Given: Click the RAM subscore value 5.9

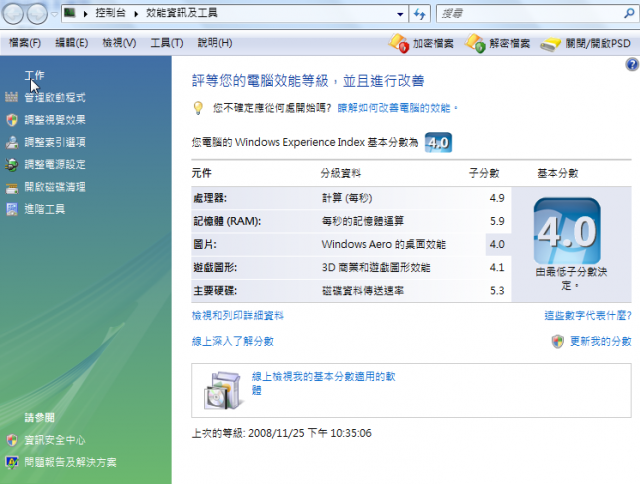Looking at the screenshot, I should click(497, 221).
